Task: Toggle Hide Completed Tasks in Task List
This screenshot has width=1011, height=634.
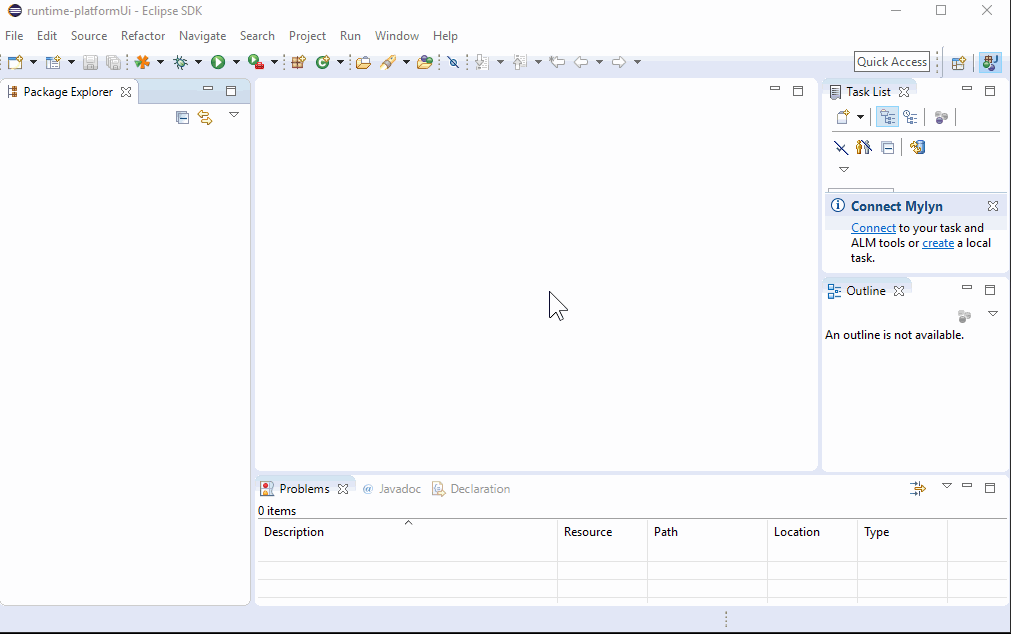Action: pyautogui.click(x=841, y=148)
